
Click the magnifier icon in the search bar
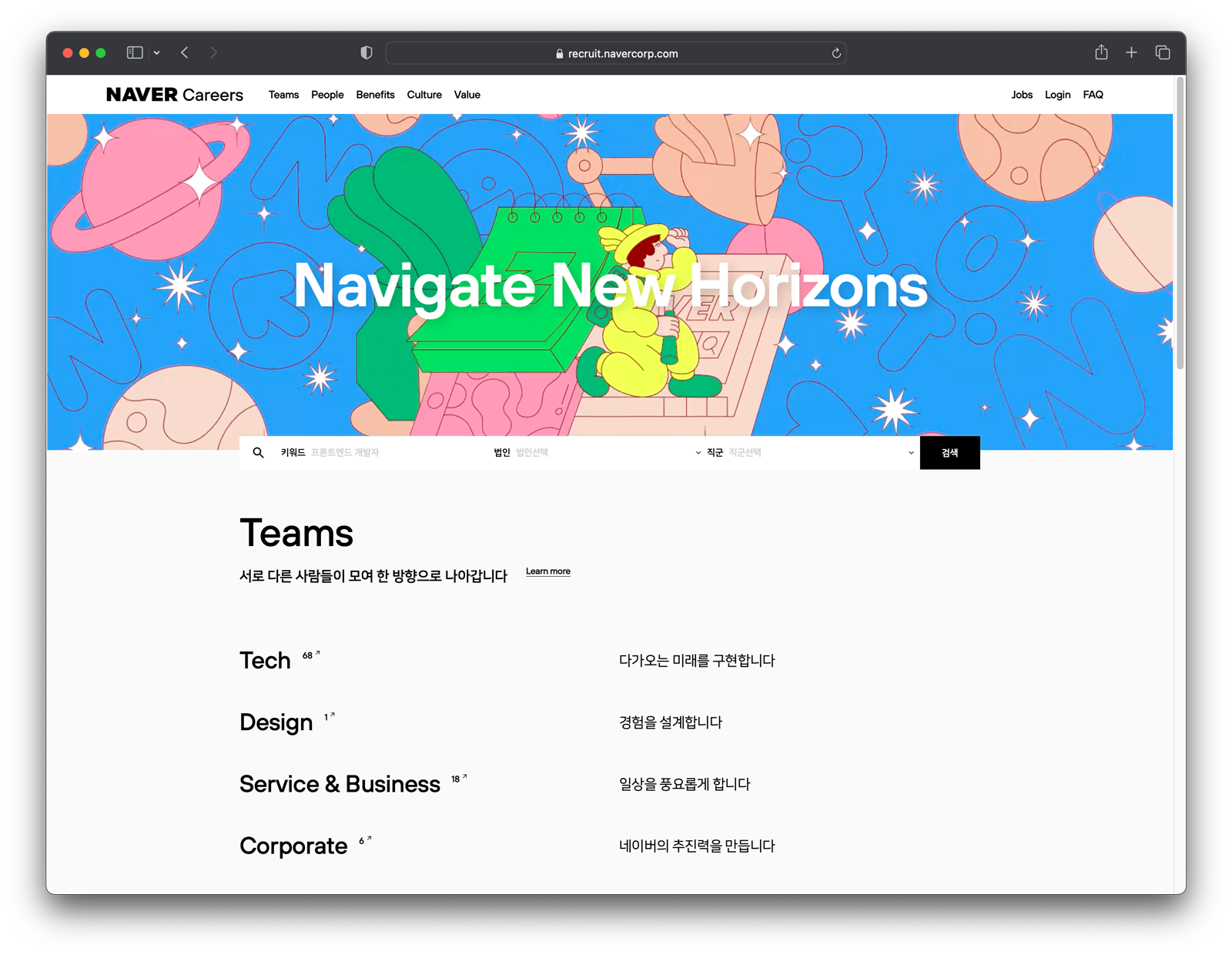coord(259,453)
